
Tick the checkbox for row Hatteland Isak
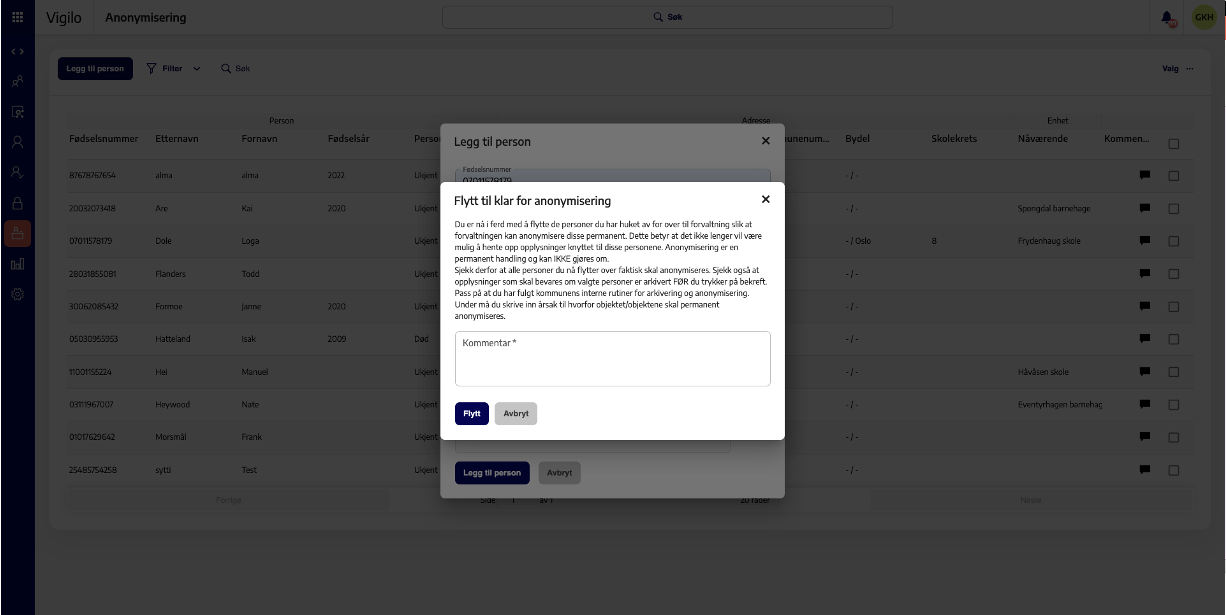(1174, 339)
